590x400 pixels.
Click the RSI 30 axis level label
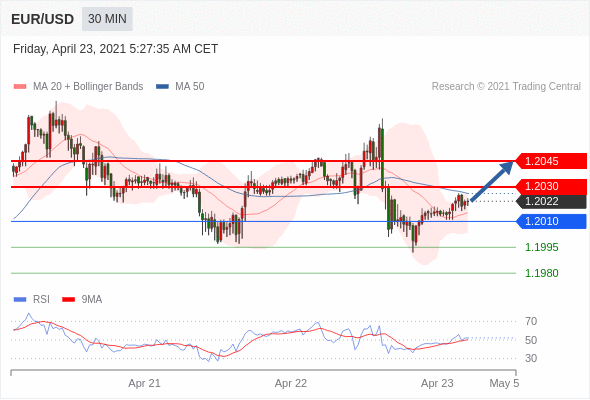(531, 358)
